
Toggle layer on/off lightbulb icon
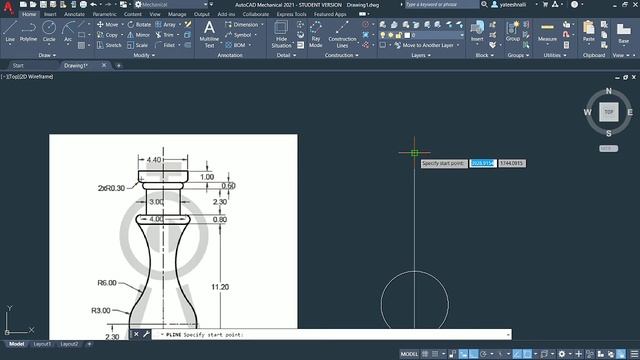pyautogui.click(x=382, y=36)
